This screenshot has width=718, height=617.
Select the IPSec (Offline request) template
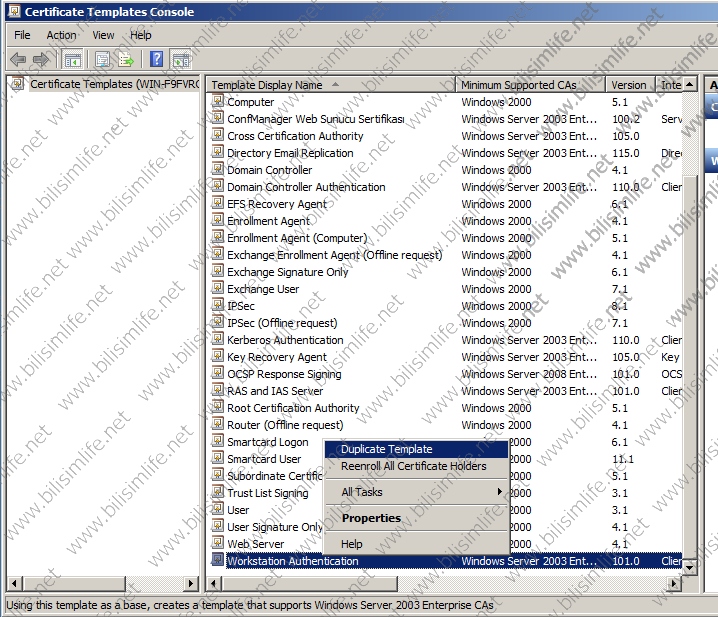(x=282, y=323)
